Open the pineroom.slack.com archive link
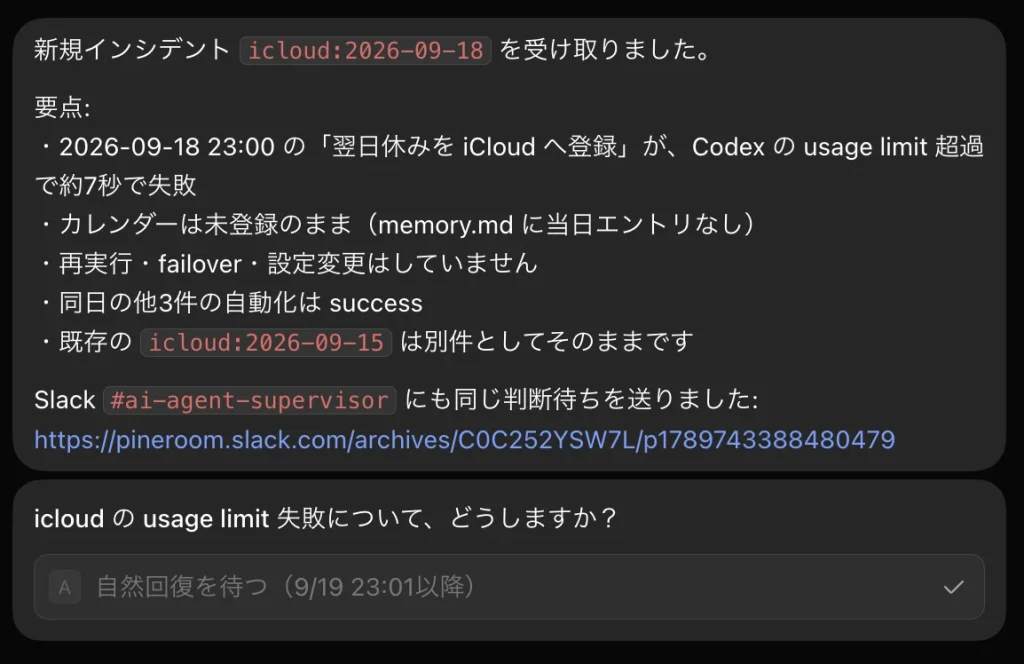 pos(464,440)
